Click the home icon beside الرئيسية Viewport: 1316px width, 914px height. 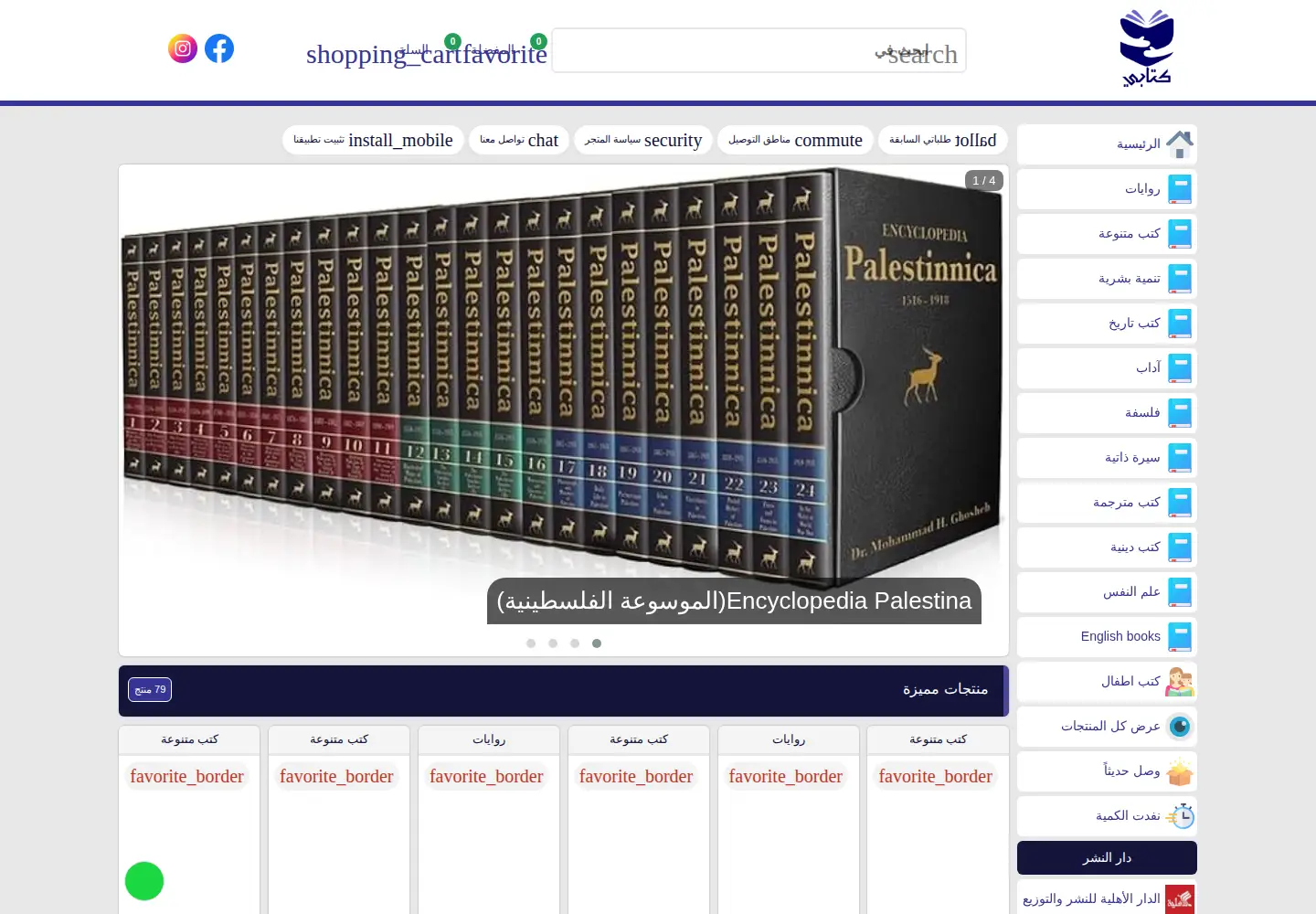coord(1180,144)
